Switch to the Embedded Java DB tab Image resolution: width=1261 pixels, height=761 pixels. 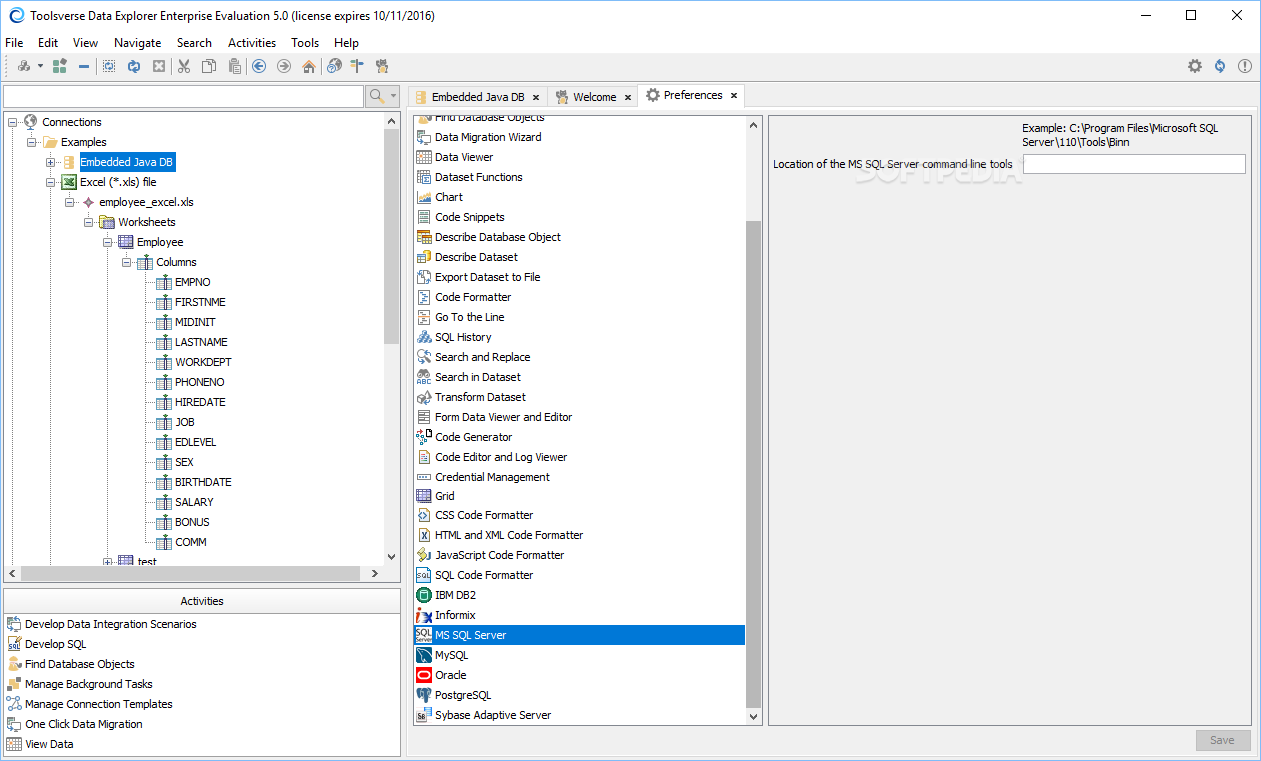click(x=477, y=97)
